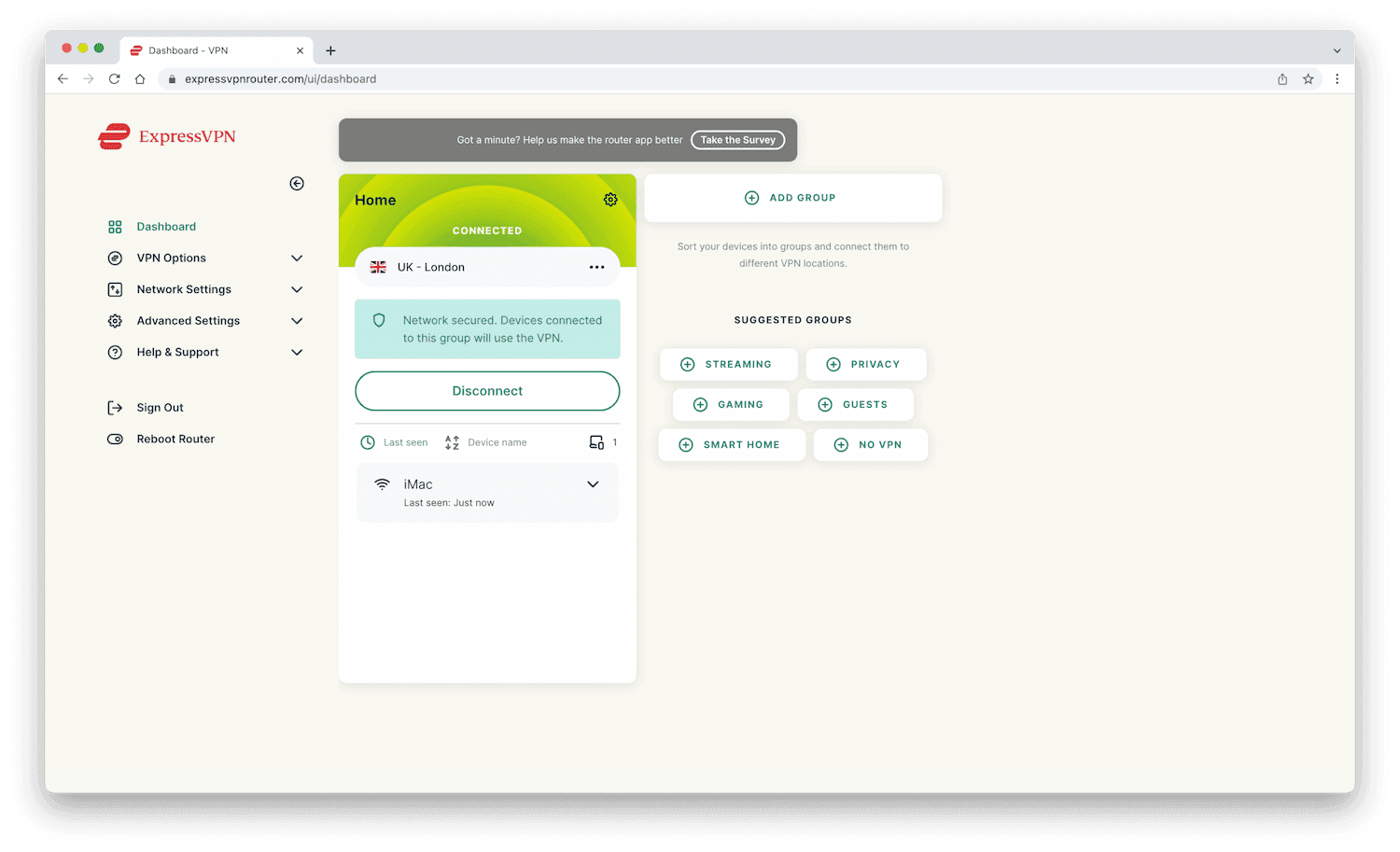Collapse the sidebar with the arrow icon
Viewport: 1400px width, 852px height.
297,184
